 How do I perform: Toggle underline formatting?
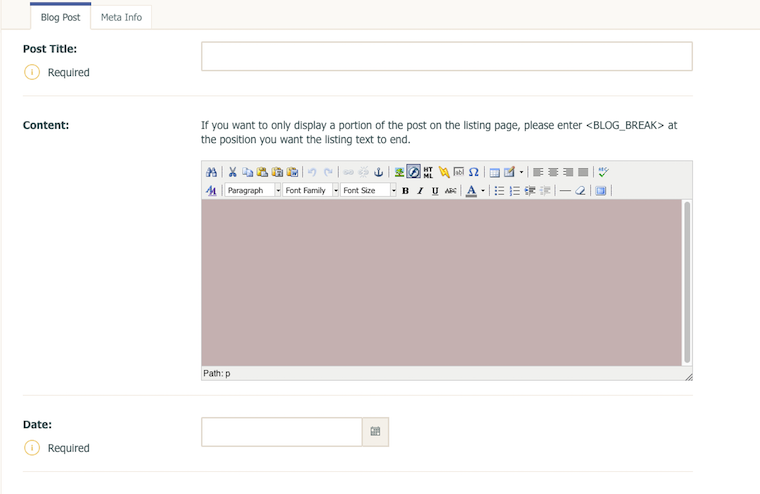point(435,191)
